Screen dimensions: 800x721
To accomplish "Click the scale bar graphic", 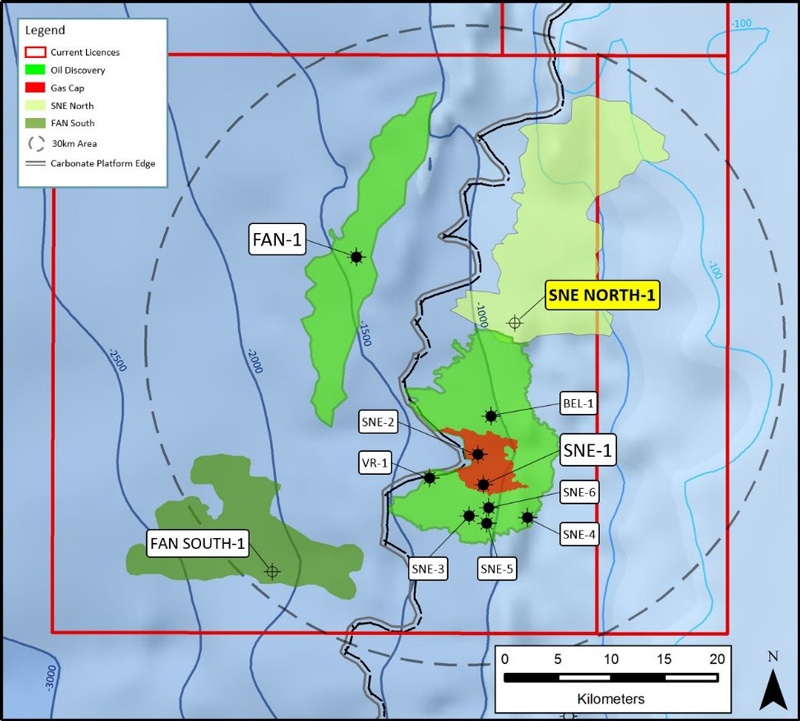I will tap(611, 678).
